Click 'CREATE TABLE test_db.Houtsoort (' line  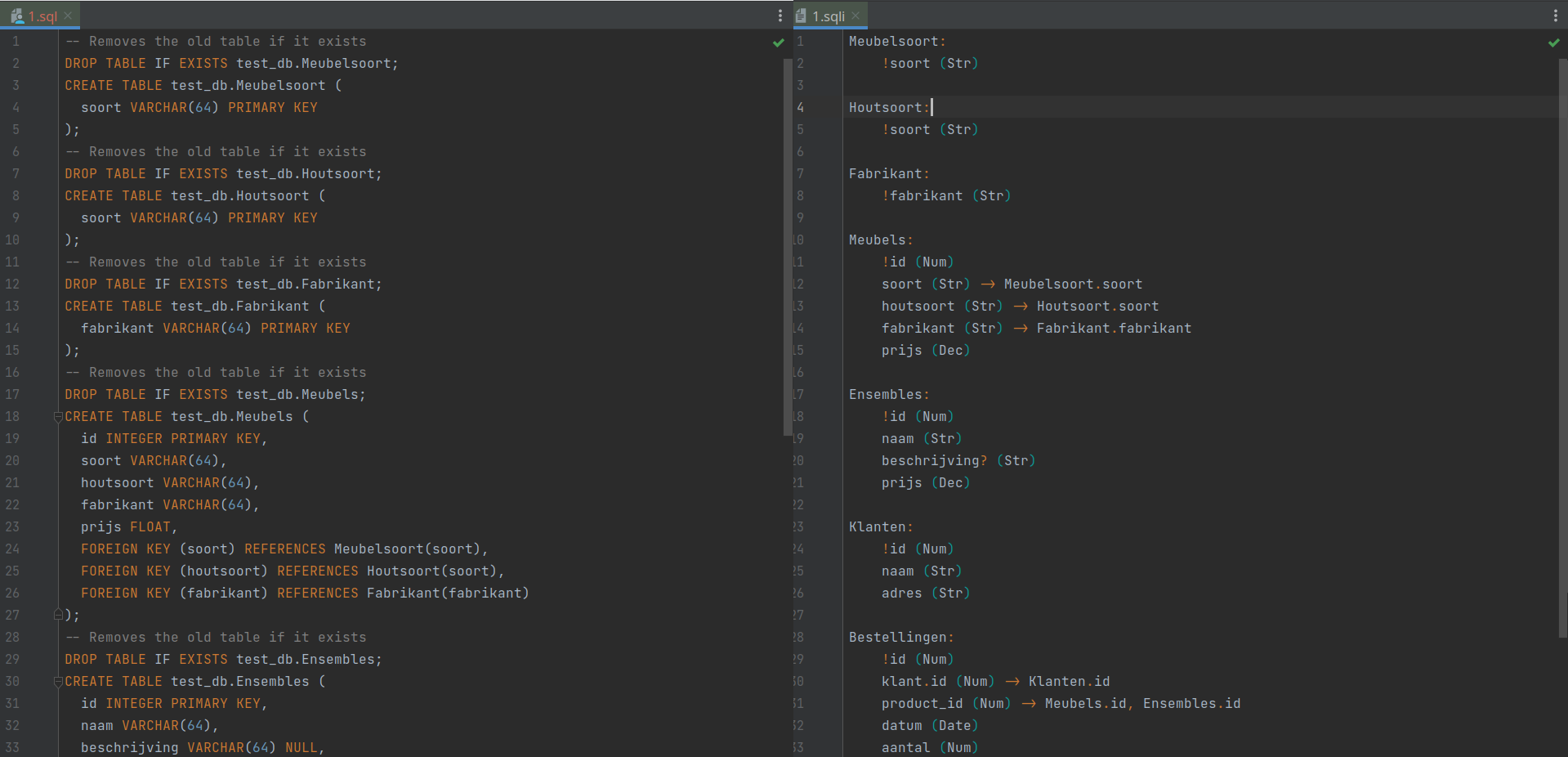coord(195,195)
